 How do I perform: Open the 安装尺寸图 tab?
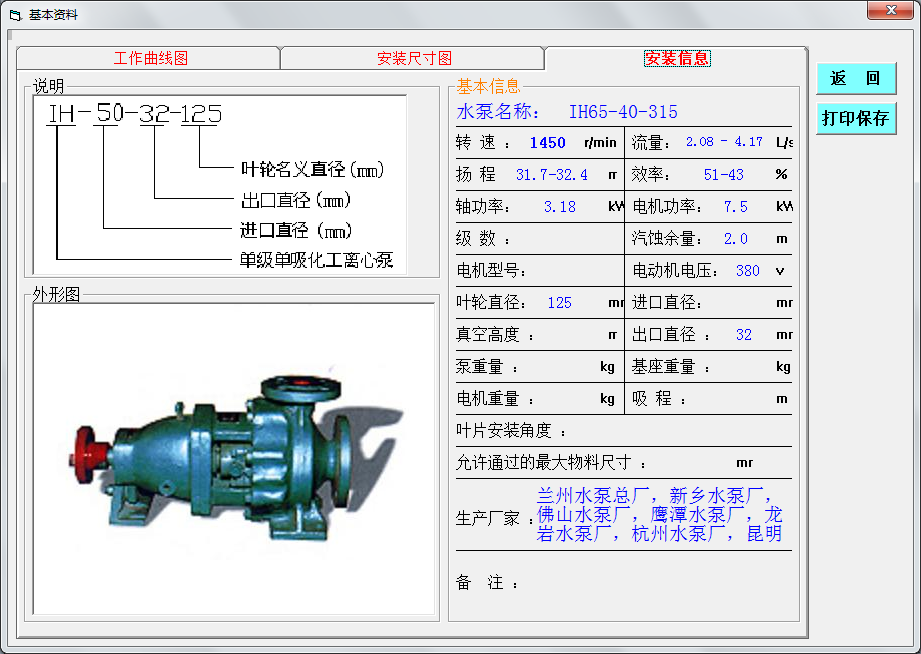click(414, 58)
